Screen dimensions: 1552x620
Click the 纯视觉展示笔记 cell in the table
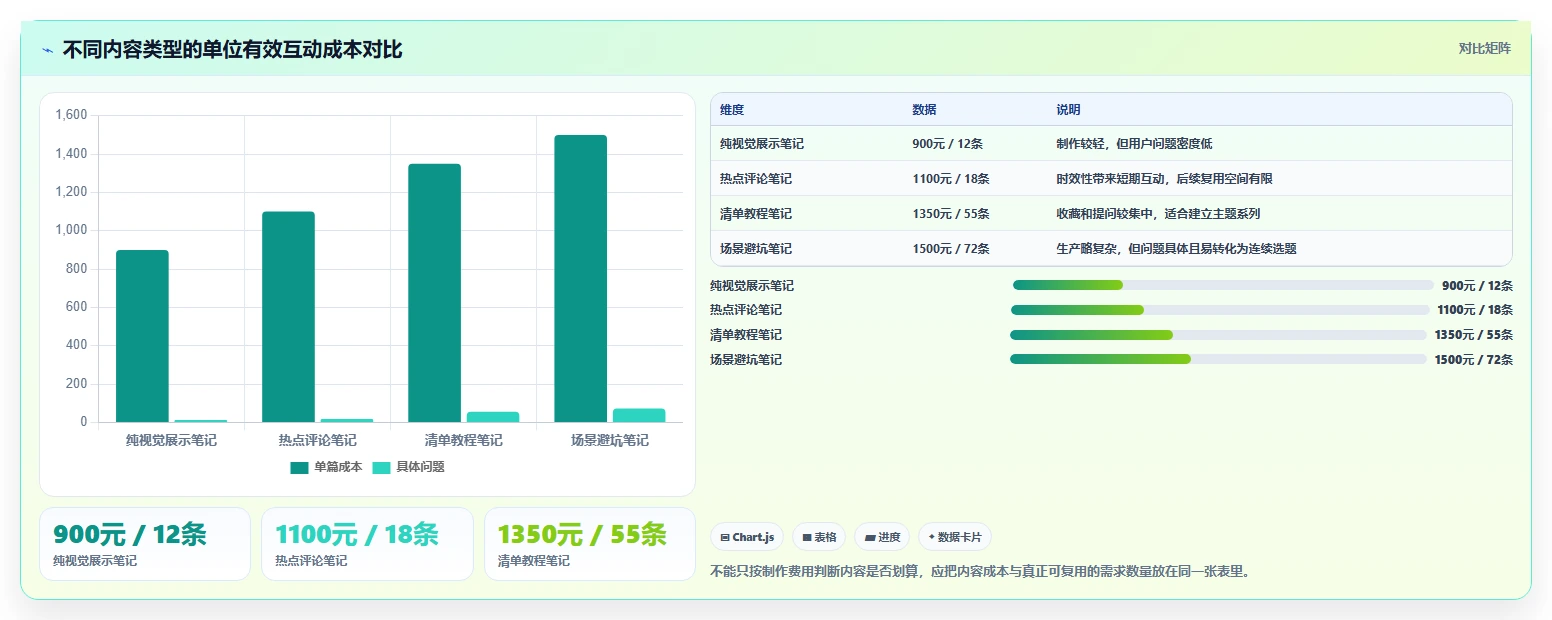(x=762, y=144)
